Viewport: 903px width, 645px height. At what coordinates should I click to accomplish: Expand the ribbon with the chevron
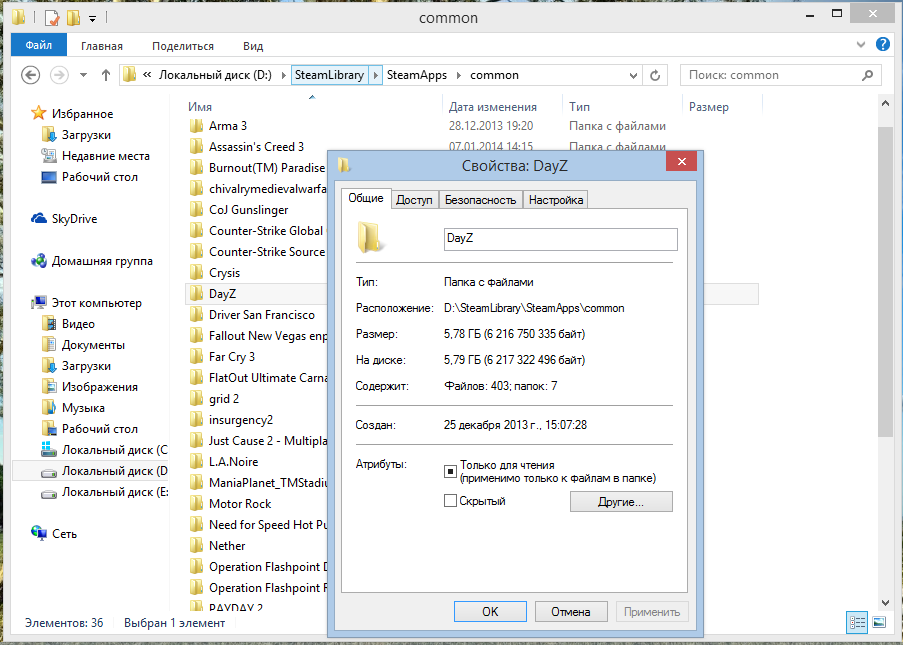click(861, 44)
